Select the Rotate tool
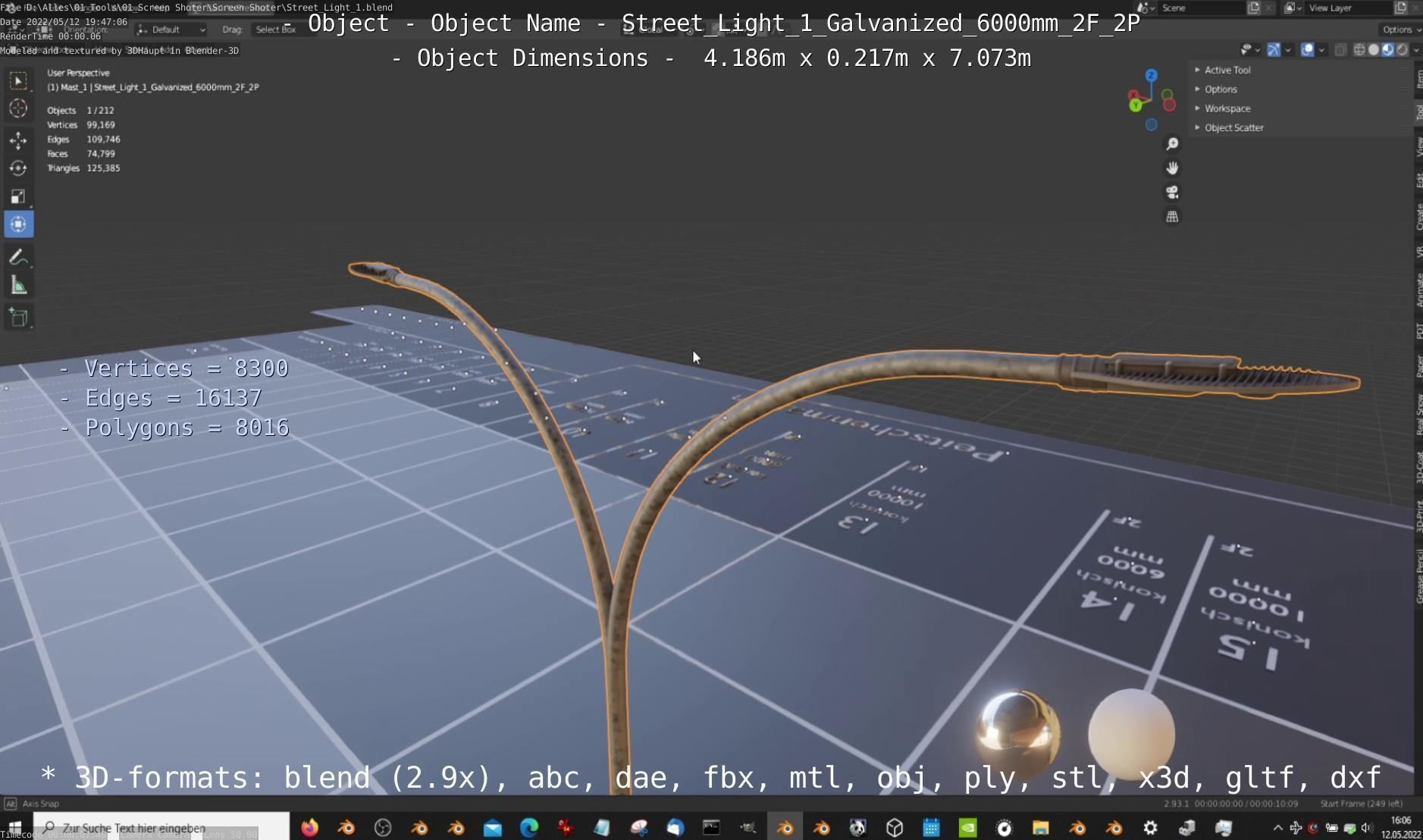This screenshot has height=840, width=1423. tap(18, 168)
